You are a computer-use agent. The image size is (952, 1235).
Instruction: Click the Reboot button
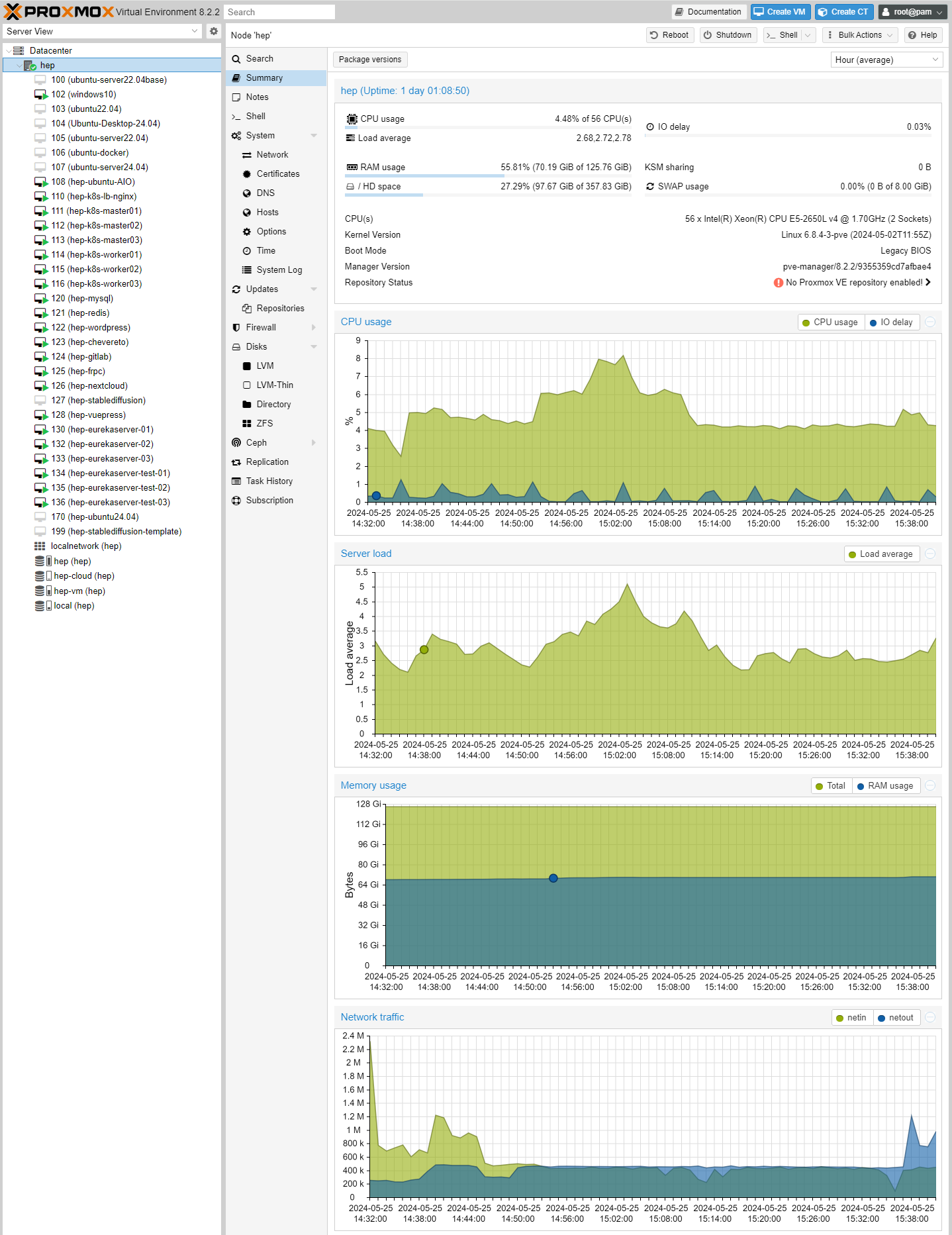coord(670,35)
